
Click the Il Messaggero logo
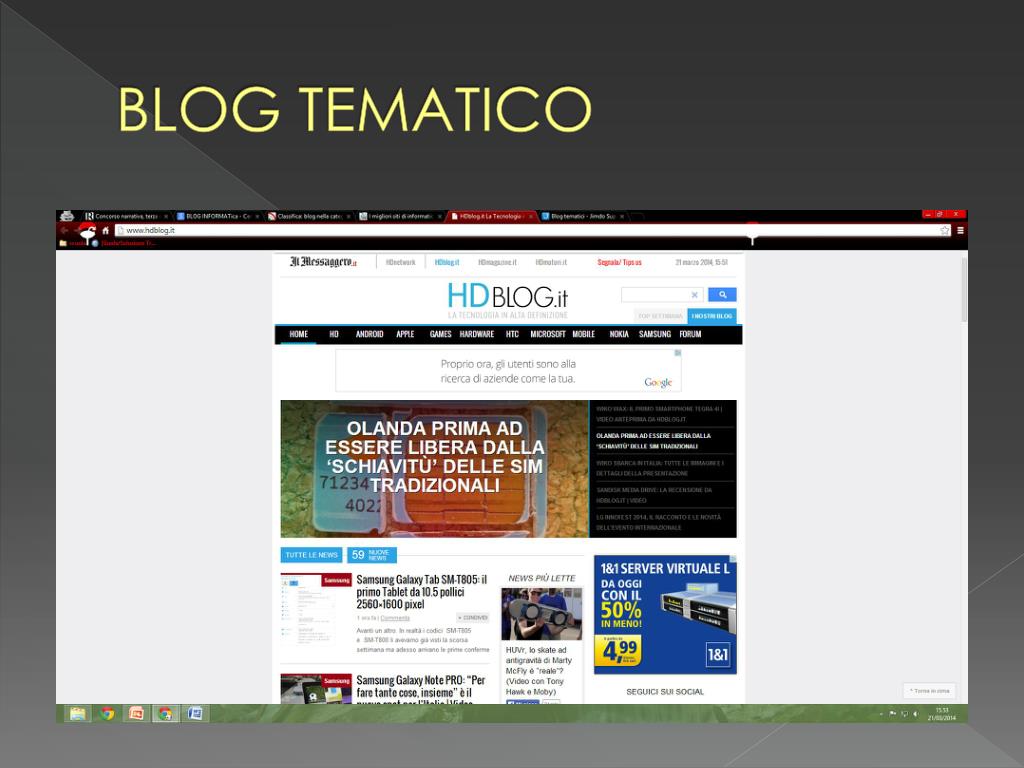pos(323,262)
